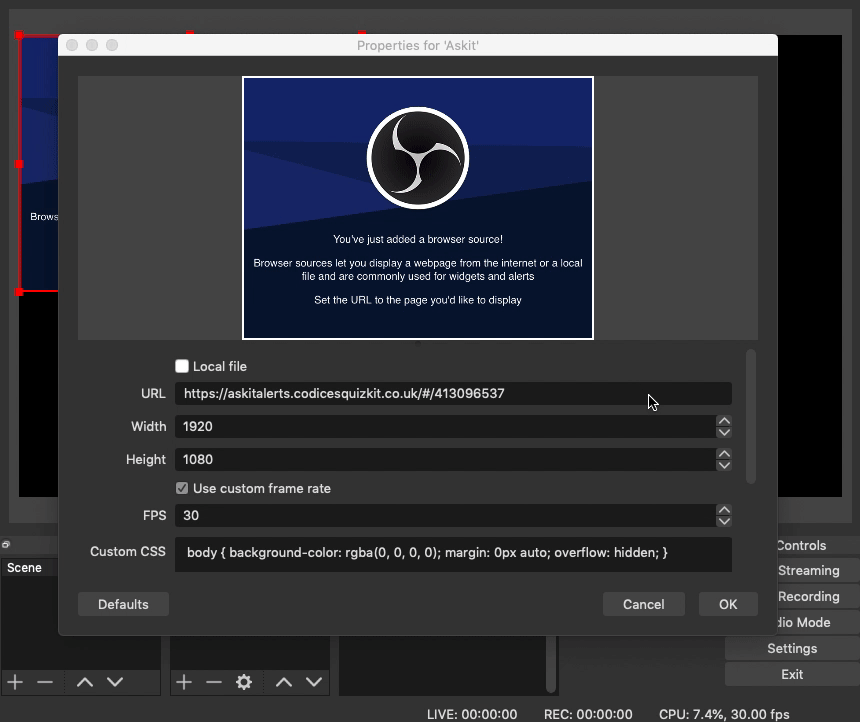Screen dimensions: 860x722
Task: Remove the source with the minus icon
Action: pyautogui.click(x=214, y=682)
